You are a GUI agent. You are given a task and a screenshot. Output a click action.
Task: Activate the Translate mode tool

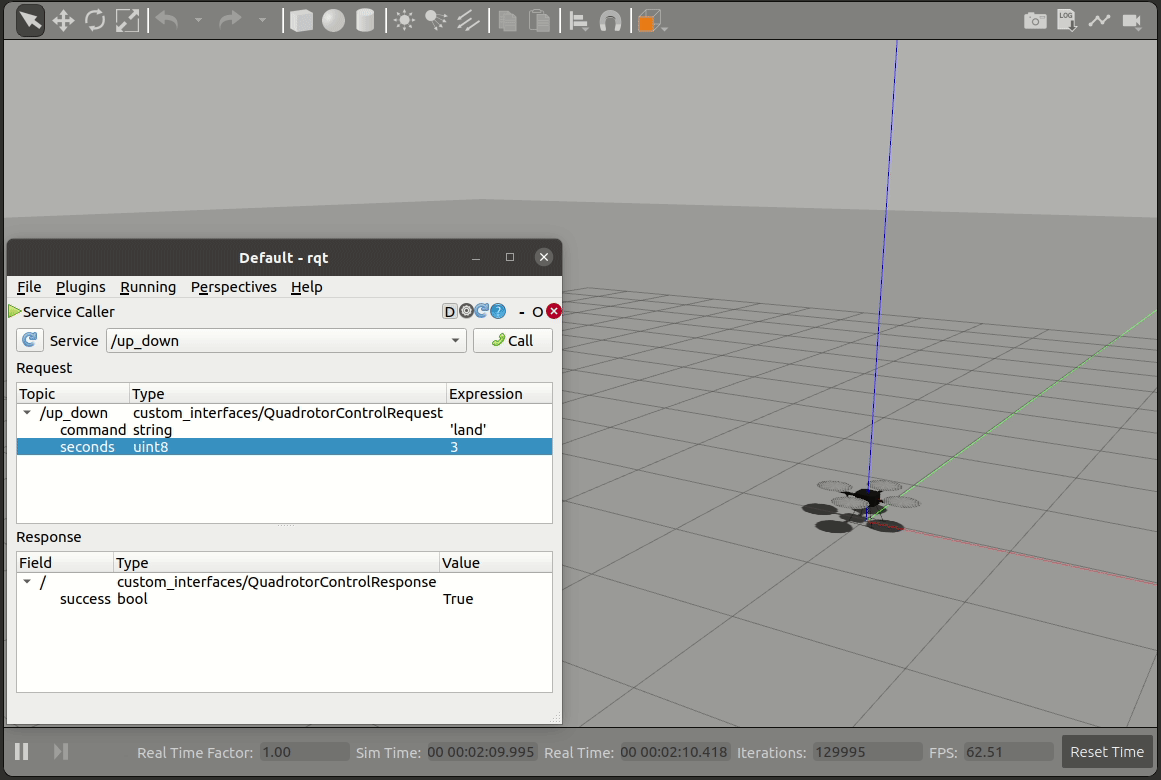63,21
